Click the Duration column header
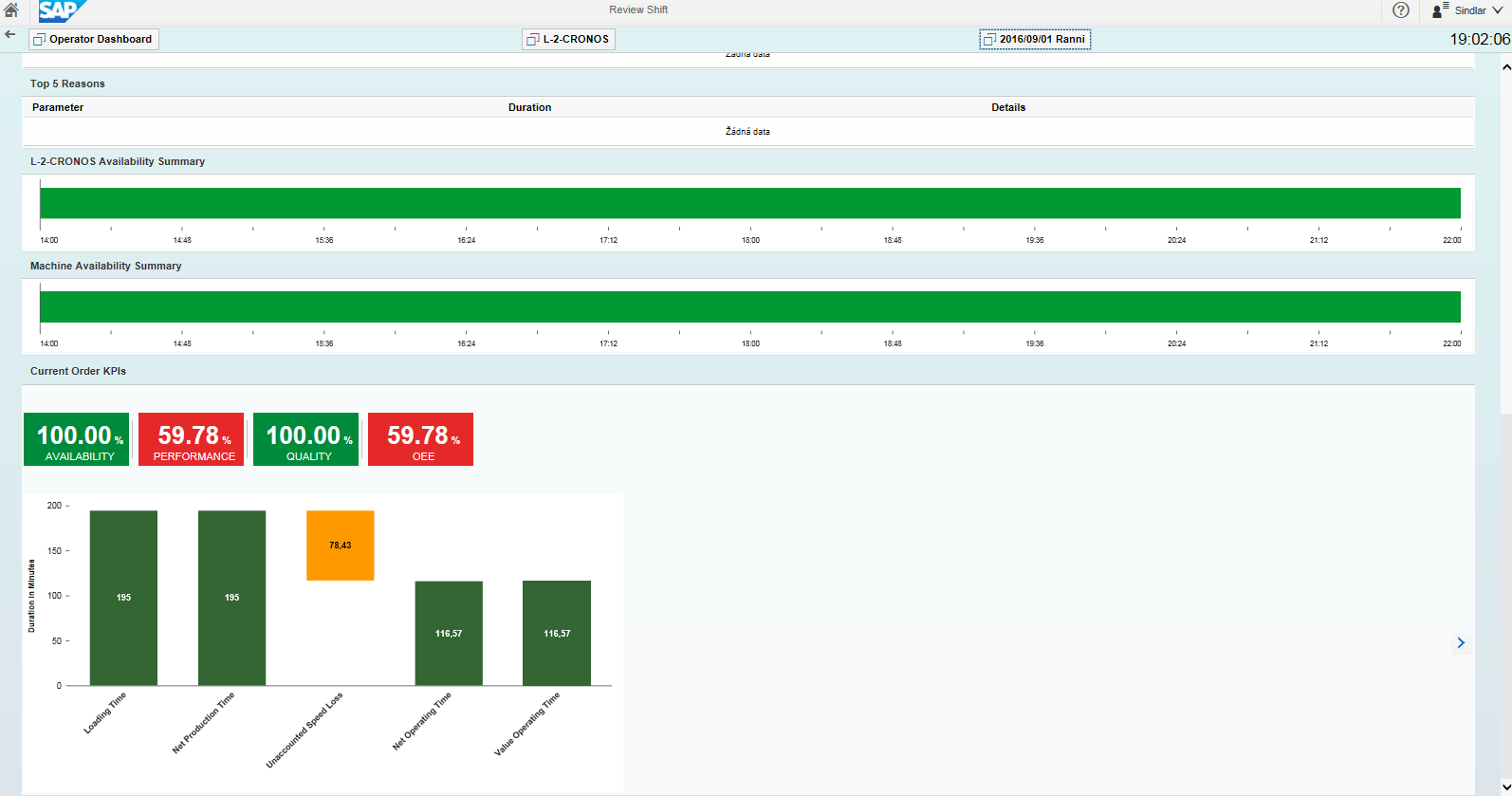Screen dimensions: 1512x796 pyautogui.click(x=529, y=107)
